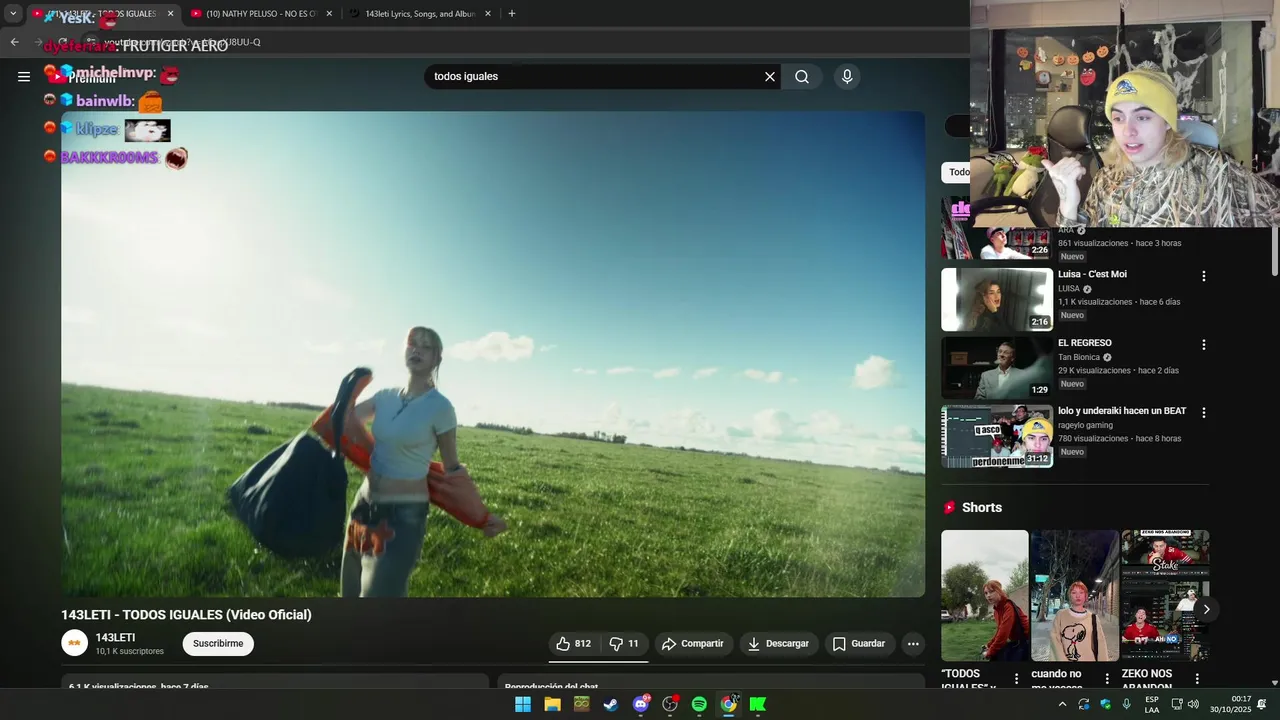
Task: Open Windows Security shield tray icon
Action: click(1105, 704)
